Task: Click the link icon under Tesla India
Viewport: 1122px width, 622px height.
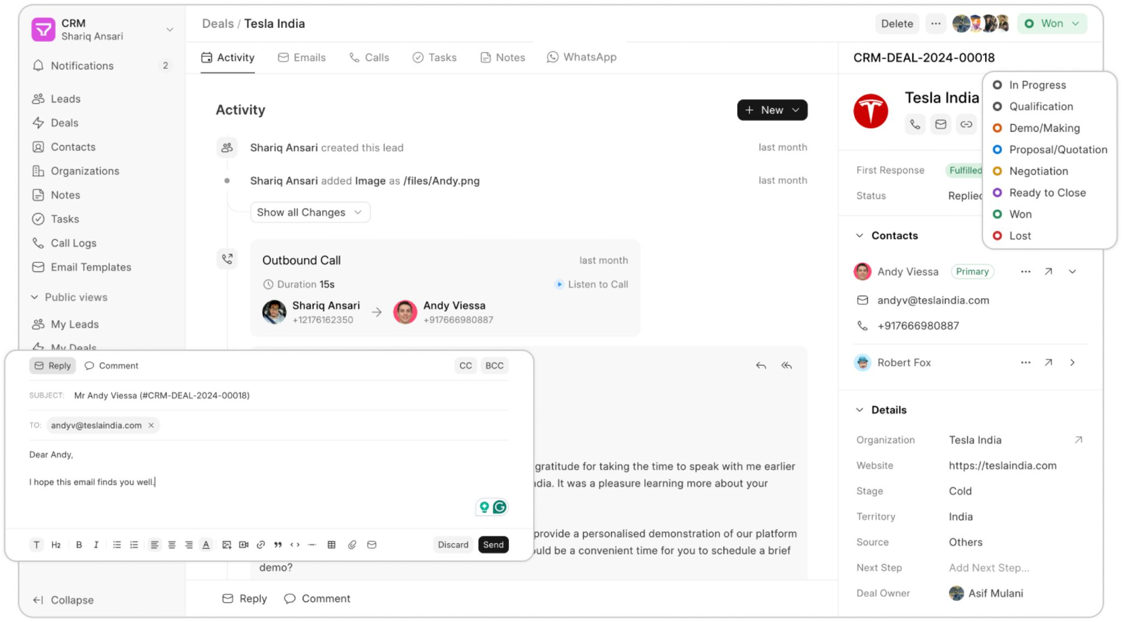Action: pos(965,125)
